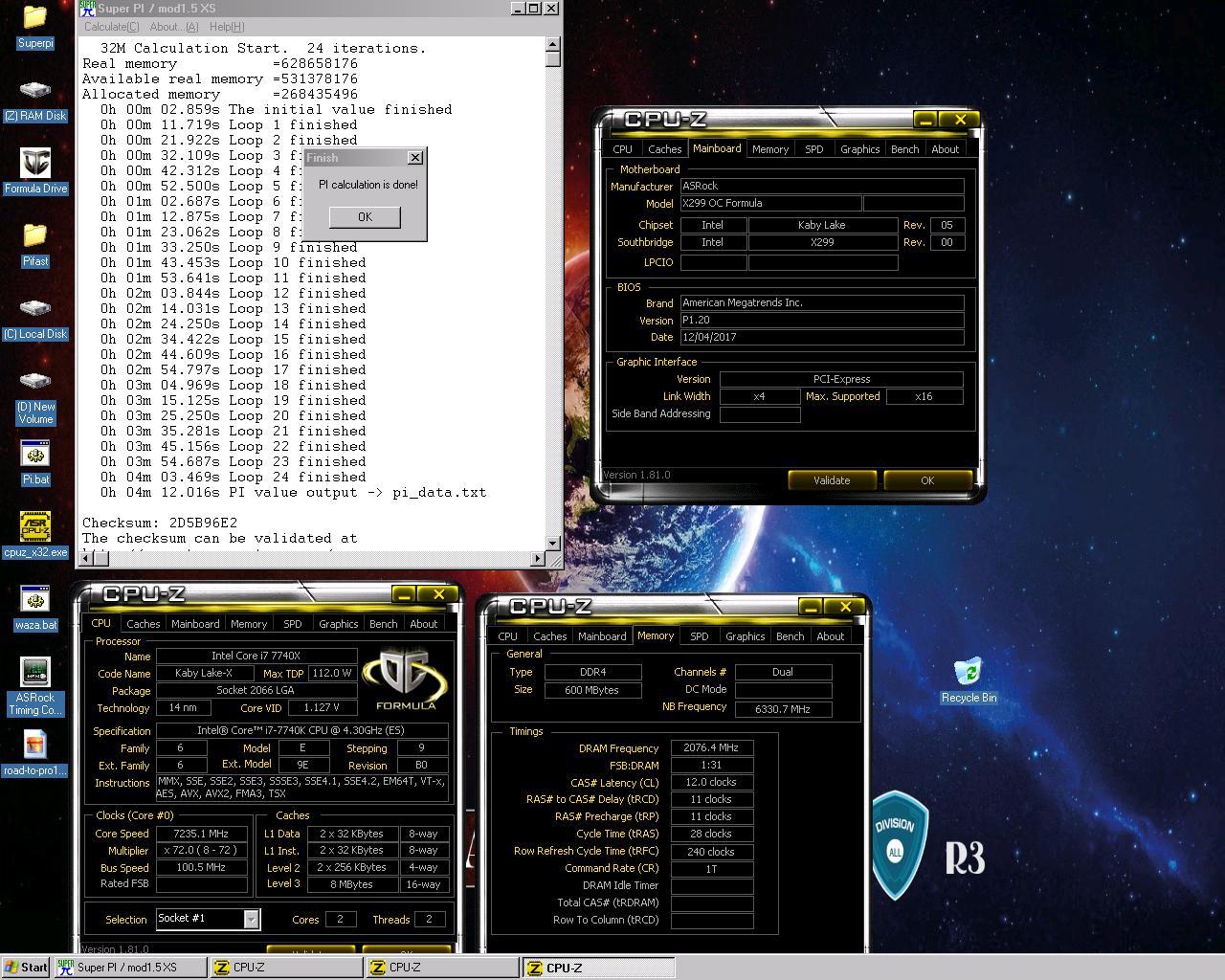
Task: Switch to About tab in Mainboard window
Action: point(945,149)
